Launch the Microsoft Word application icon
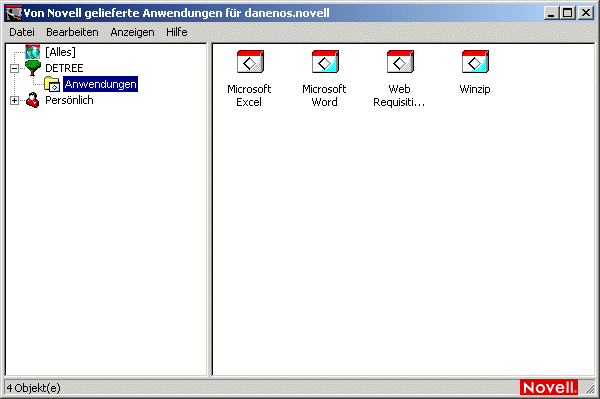The image size is (600, 399). (325, 62)
